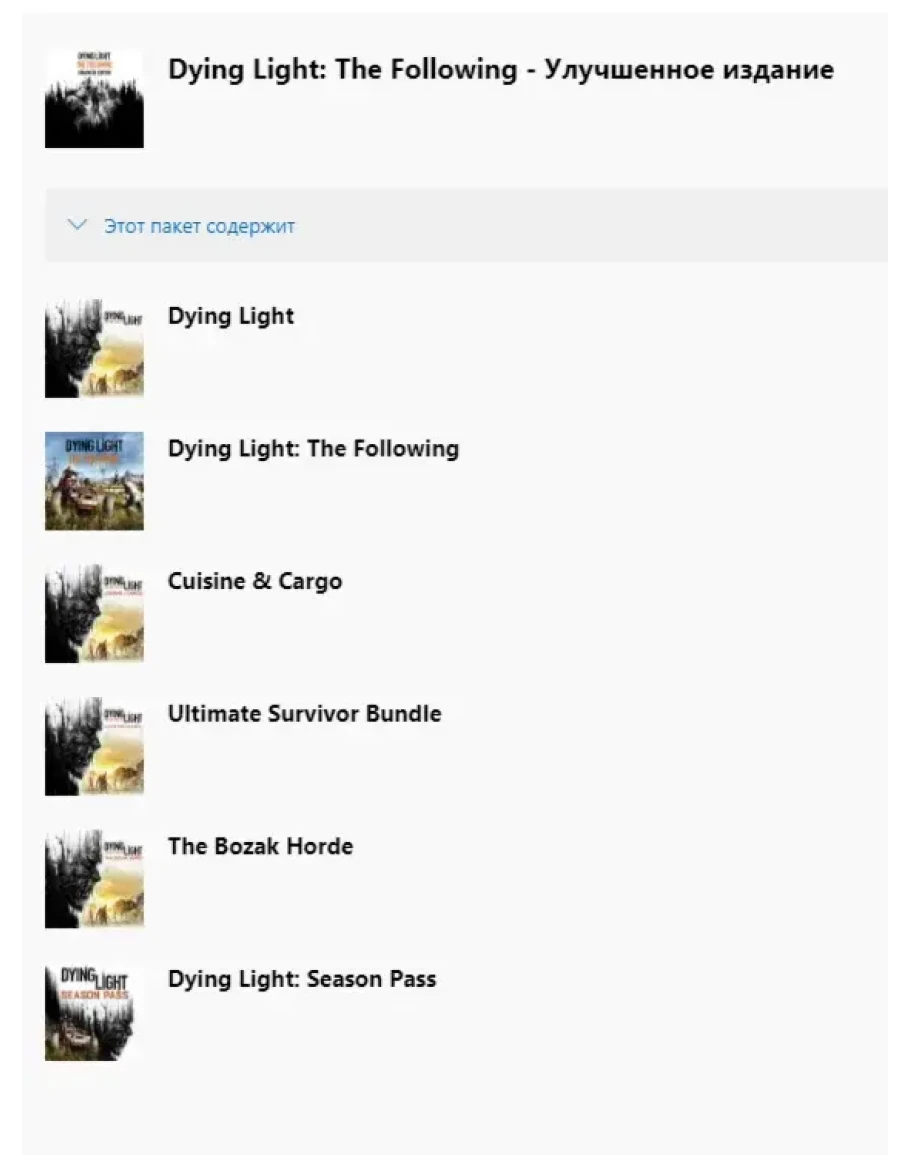Open 'The Bozak Horde' title

pos(260,846)
